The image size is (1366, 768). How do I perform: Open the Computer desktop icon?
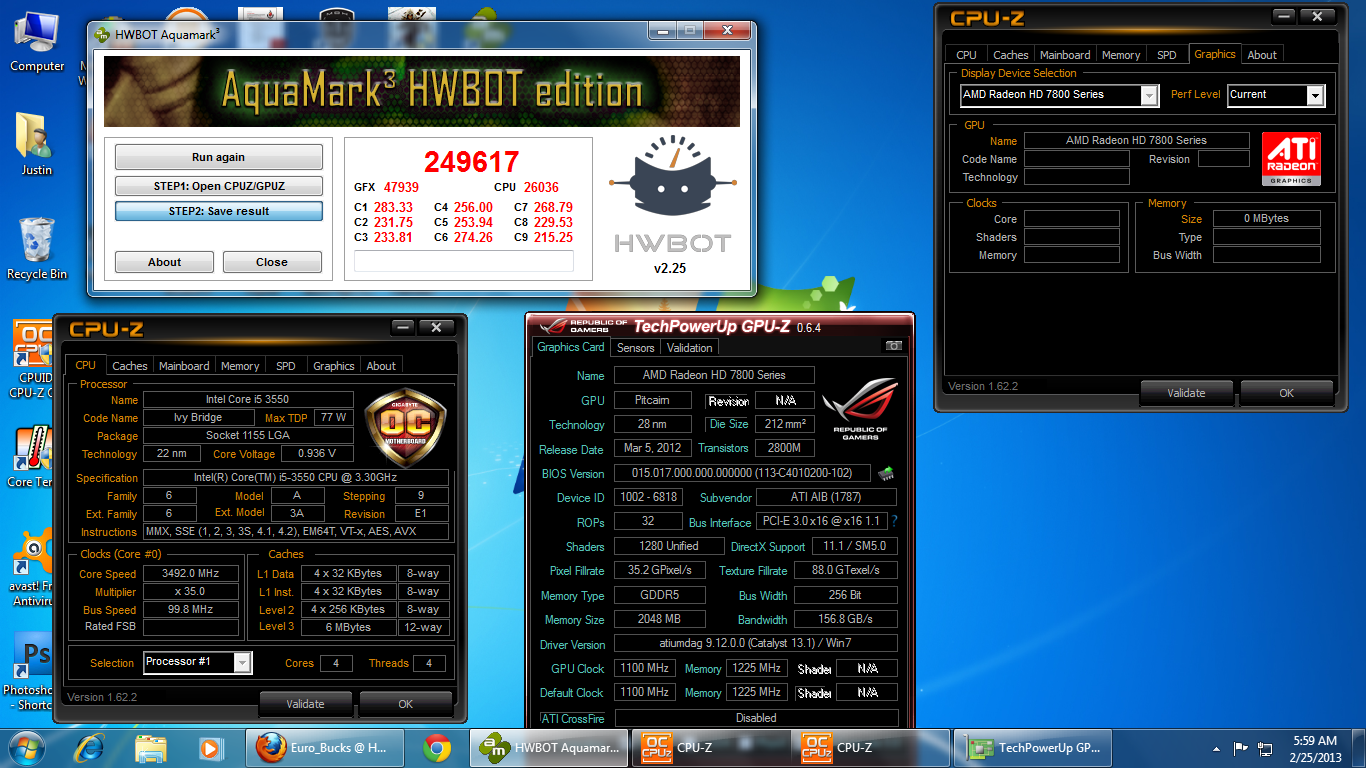click(37, 41)
